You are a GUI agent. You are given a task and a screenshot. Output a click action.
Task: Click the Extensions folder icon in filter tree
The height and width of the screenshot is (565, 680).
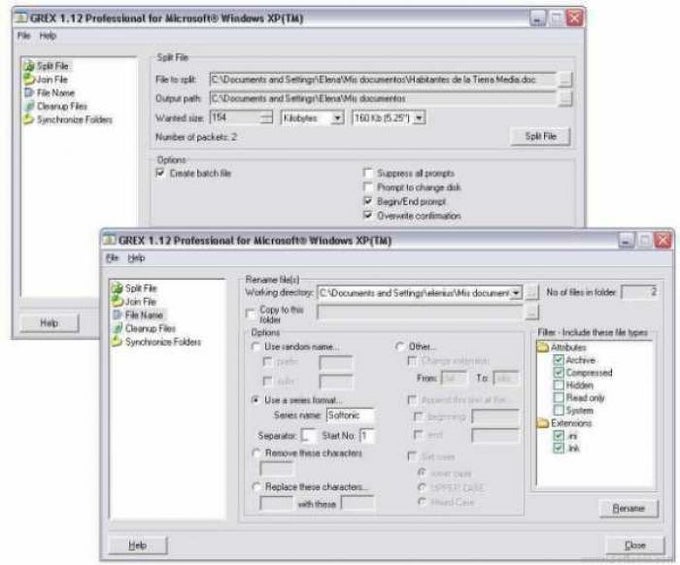point(543,423)
